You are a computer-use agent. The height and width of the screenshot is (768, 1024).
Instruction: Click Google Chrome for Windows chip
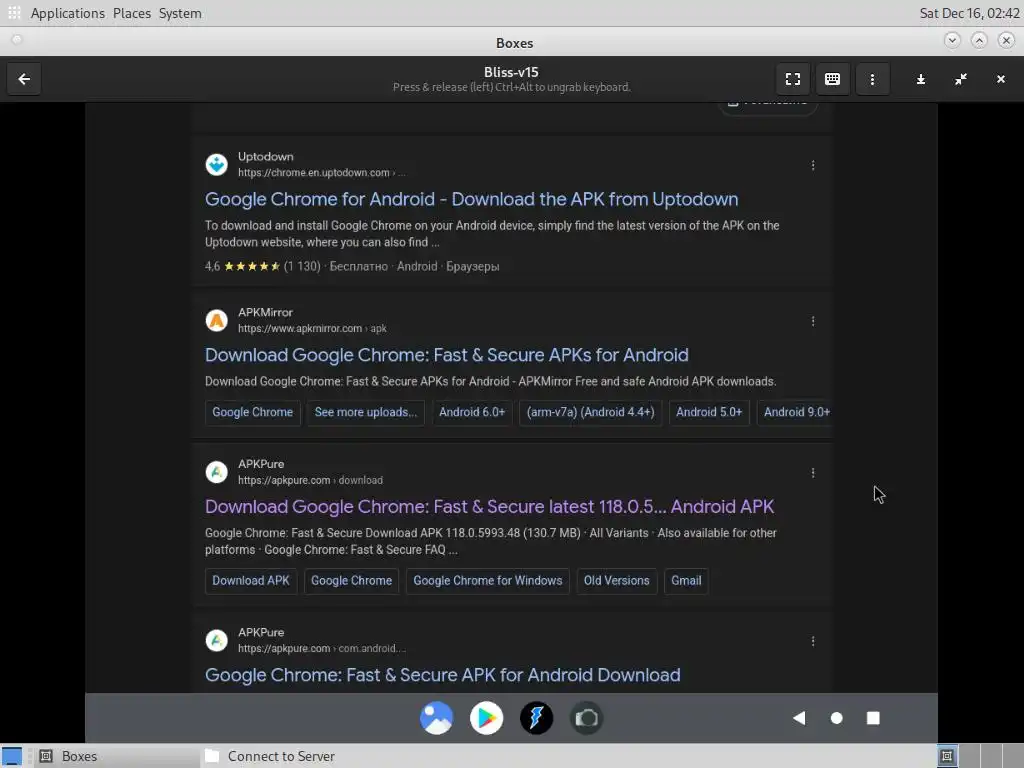pyautogui.click(x=487, y=581)
